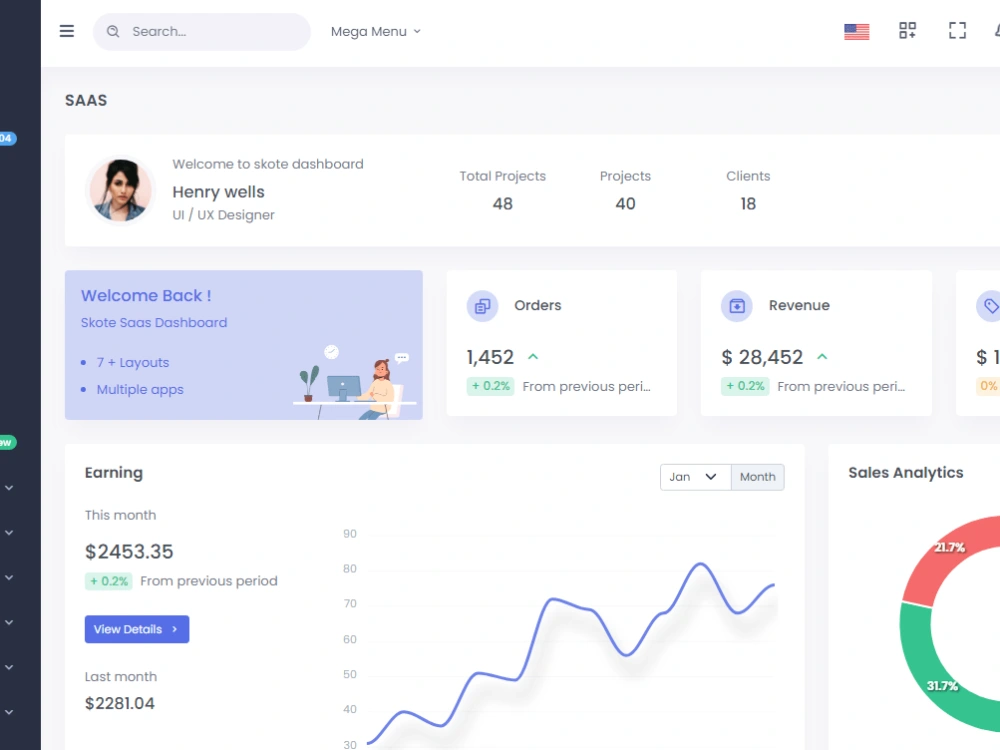Viewport: 1000px width, 750px height.
Task: Click the SAAS page title
Action: click(86, 101)
